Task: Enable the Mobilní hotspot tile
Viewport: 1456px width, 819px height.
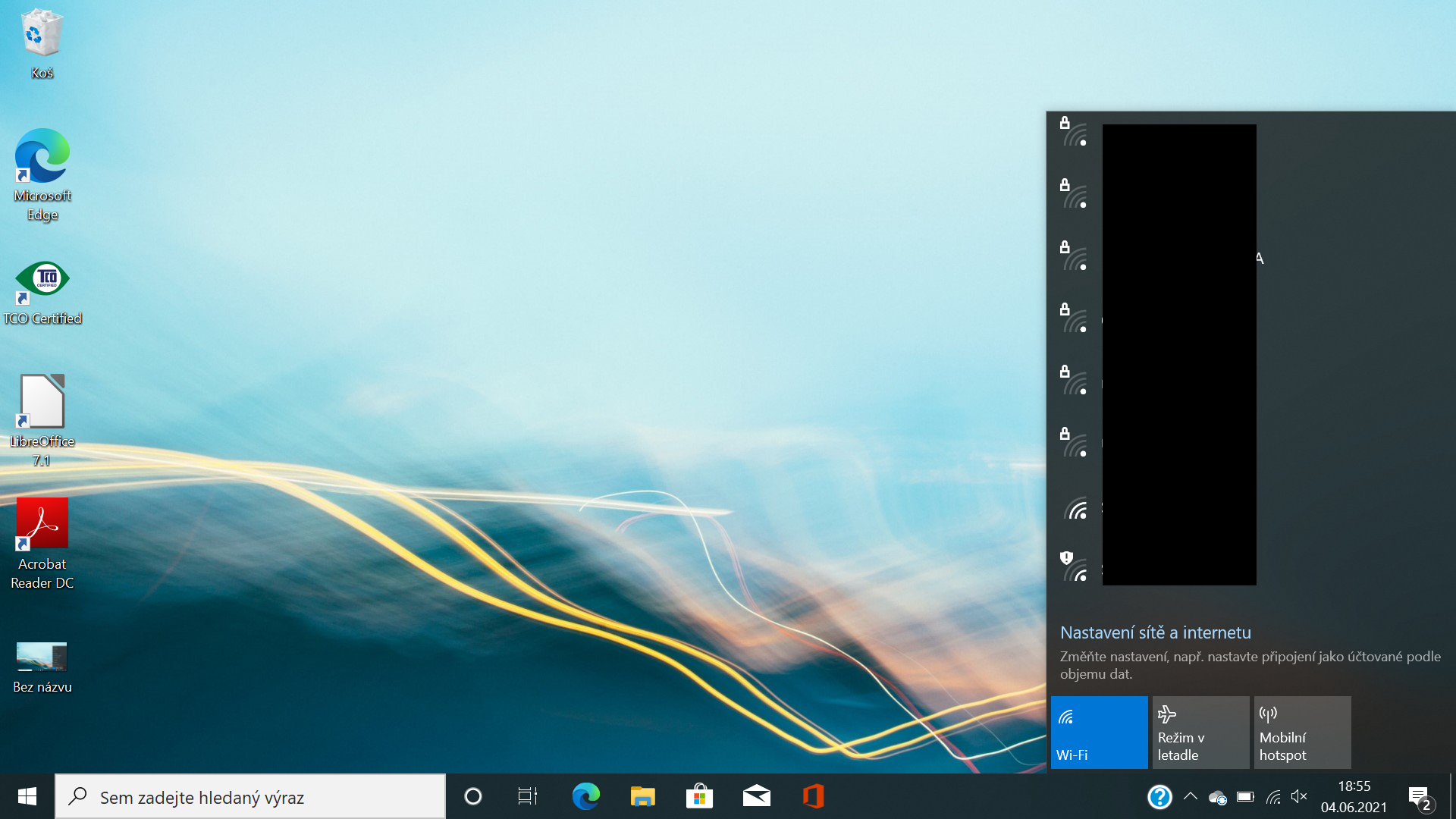Action: click(x=1302, y=733)
